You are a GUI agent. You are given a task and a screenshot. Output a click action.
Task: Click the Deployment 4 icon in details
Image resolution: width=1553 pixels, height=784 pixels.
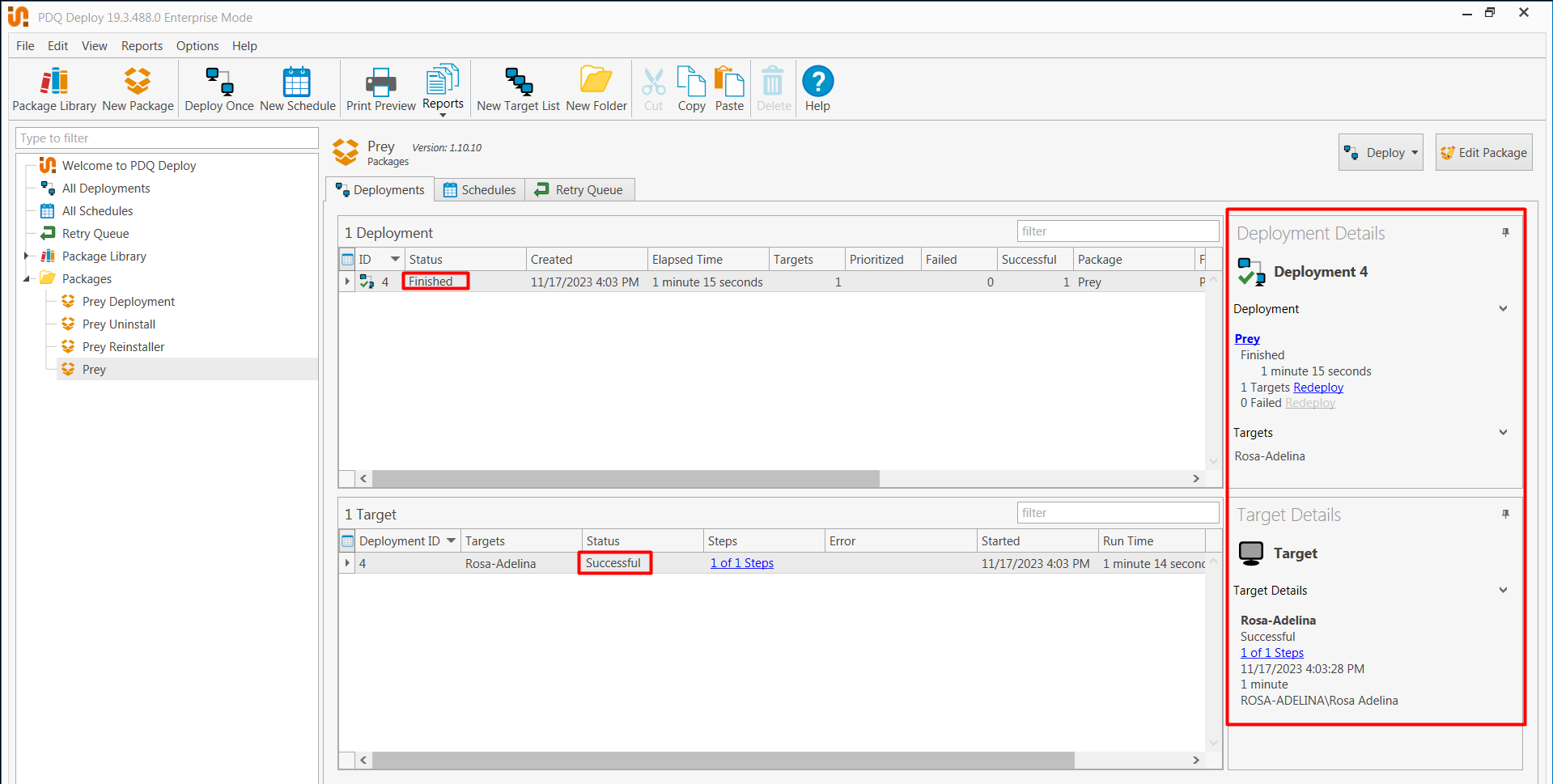tap(1251, 272)
